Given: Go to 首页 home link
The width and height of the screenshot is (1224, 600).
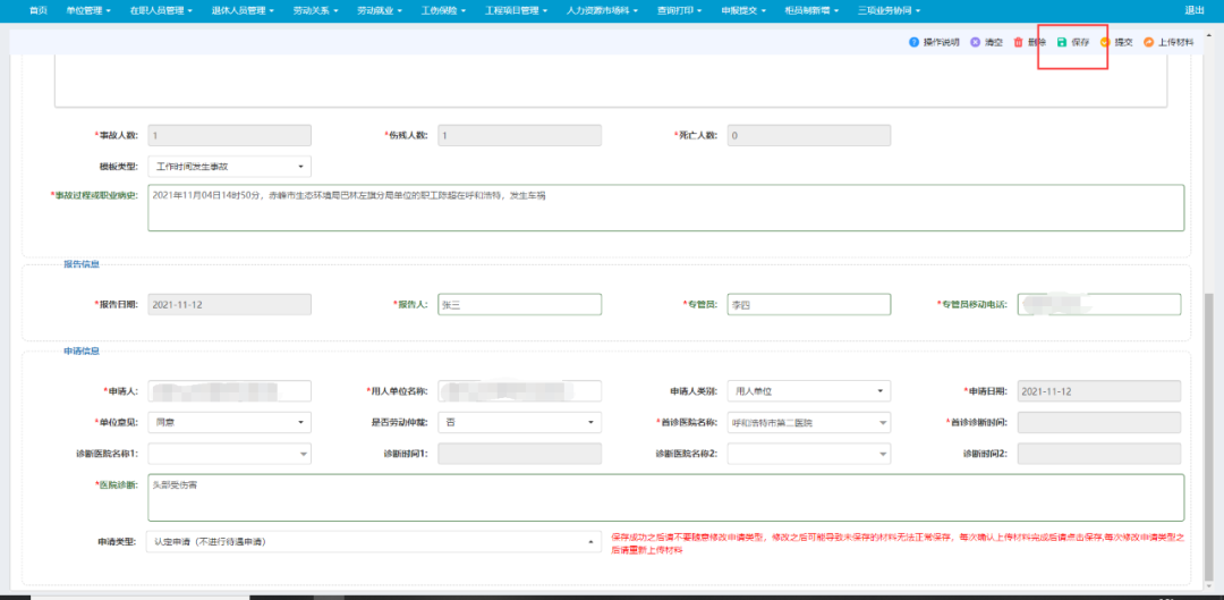Looking at the screenshot, I should tap(38, 10).
